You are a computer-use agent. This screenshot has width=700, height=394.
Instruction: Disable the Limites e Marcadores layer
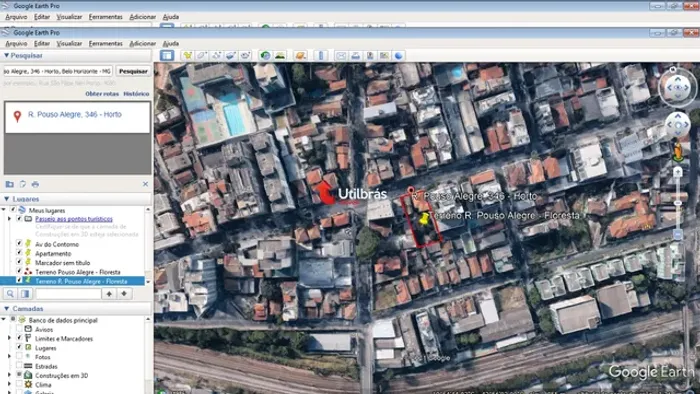[19, 338]
